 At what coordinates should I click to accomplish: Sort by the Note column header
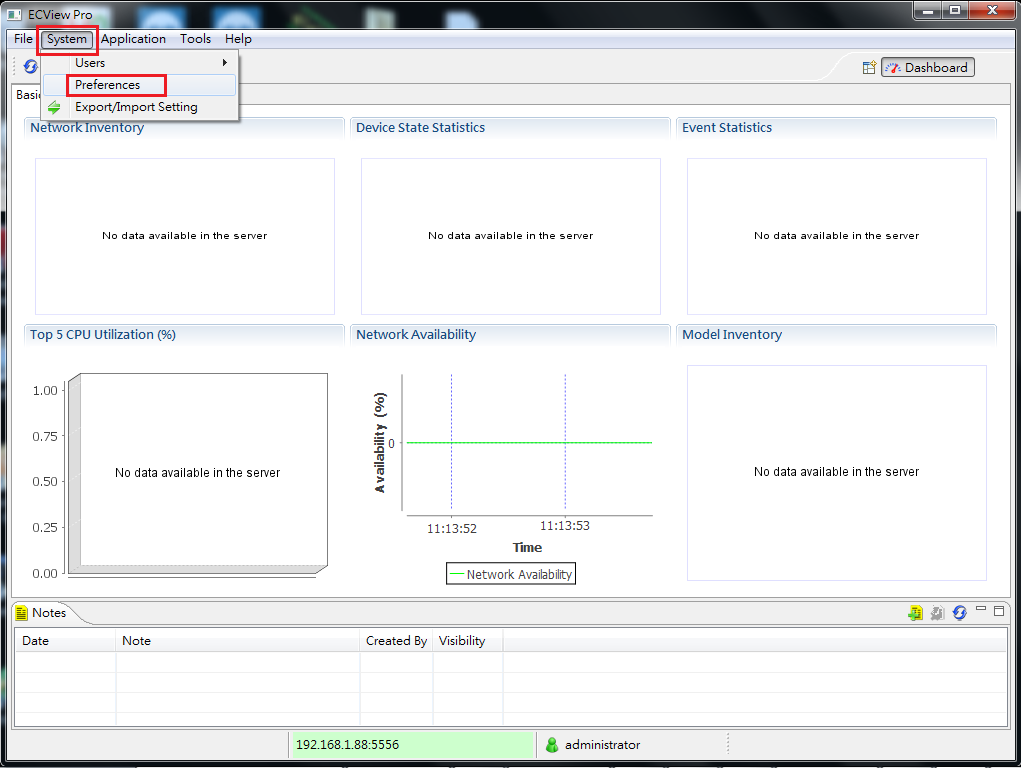click(x=238, y=641)
